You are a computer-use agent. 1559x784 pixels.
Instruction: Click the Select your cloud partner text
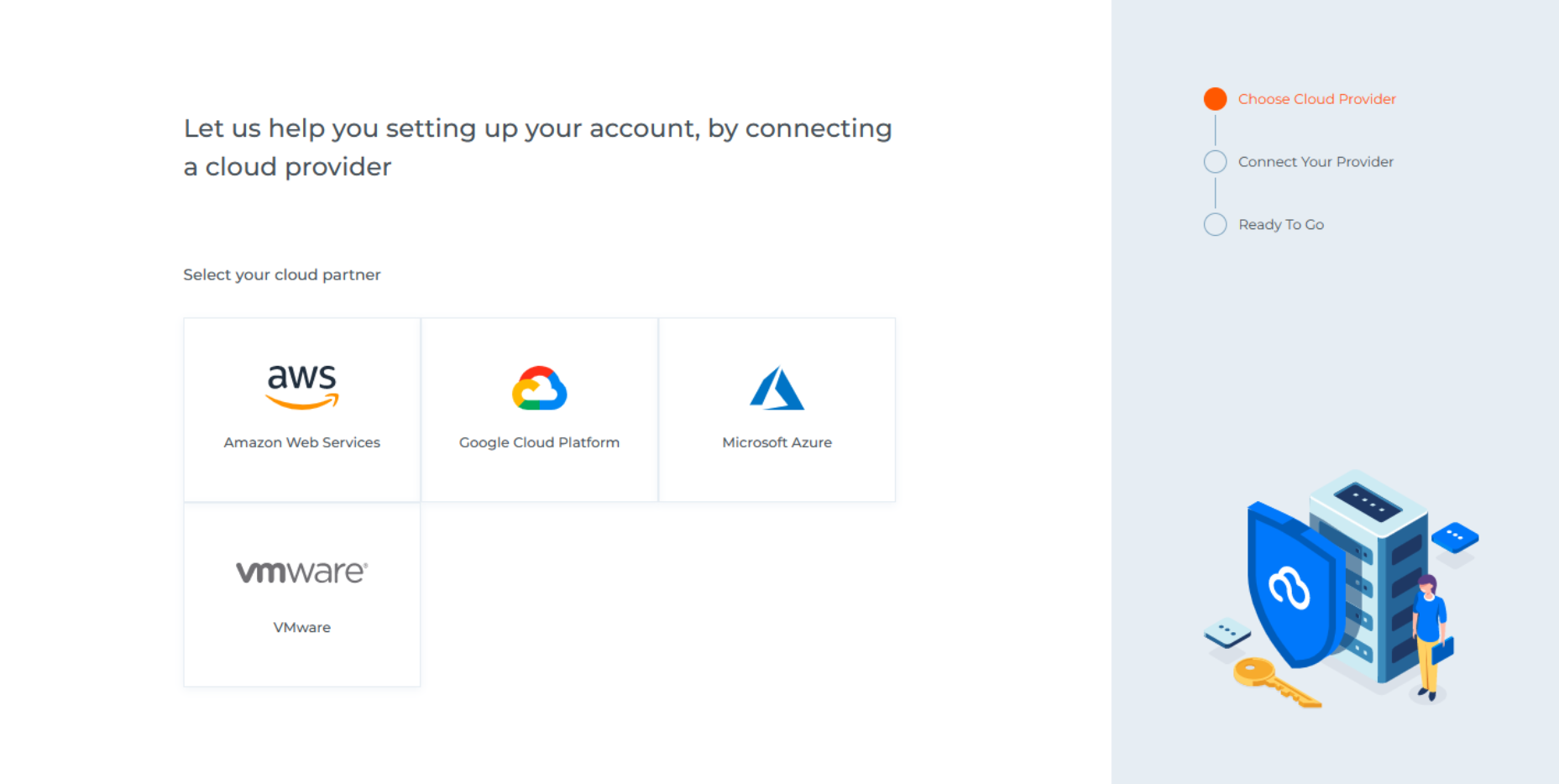(x=282, y=274)
